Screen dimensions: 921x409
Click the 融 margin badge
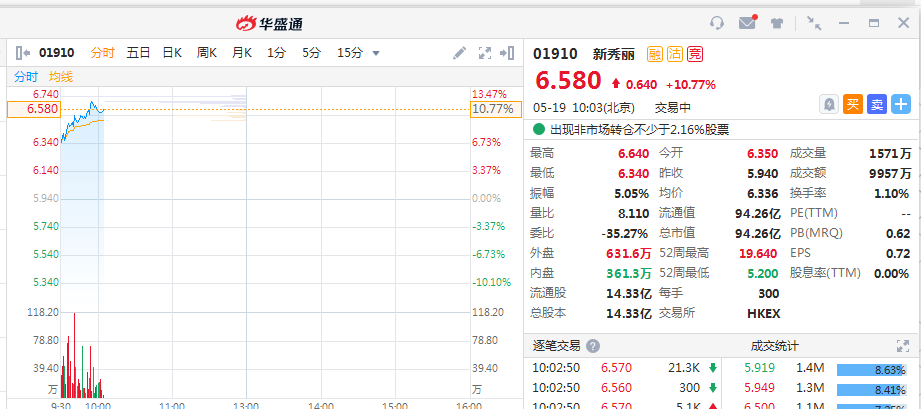[655, 55]
